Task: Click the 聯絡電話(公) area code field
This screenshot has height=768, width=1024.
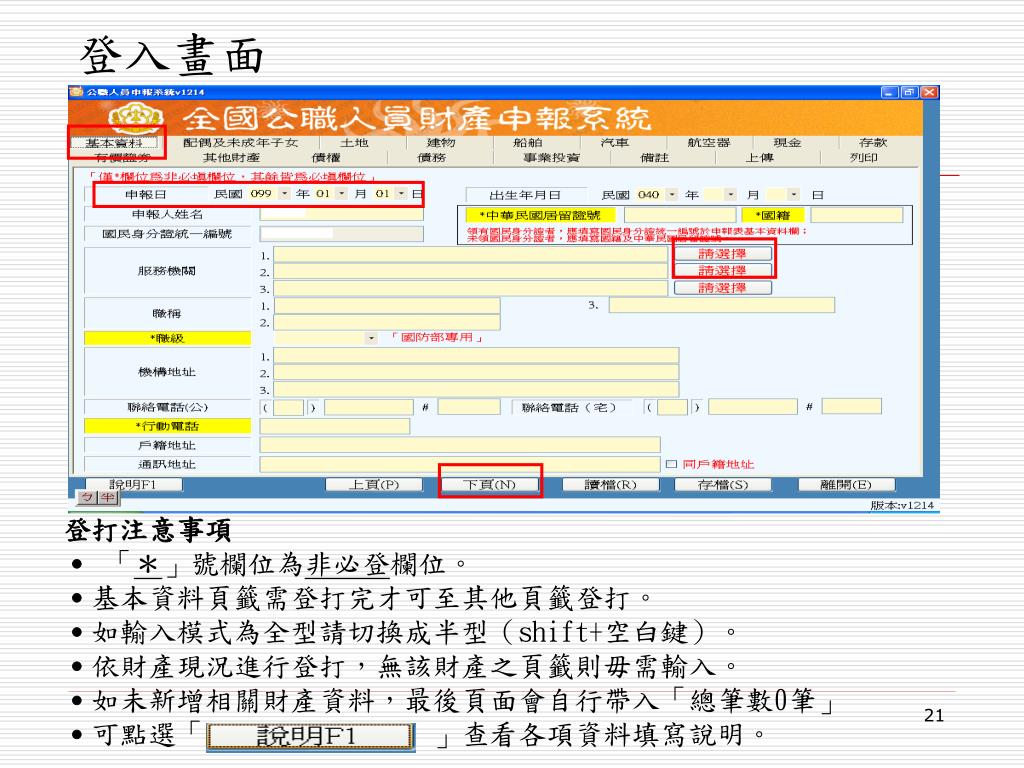Action: [x=288, y=408]
